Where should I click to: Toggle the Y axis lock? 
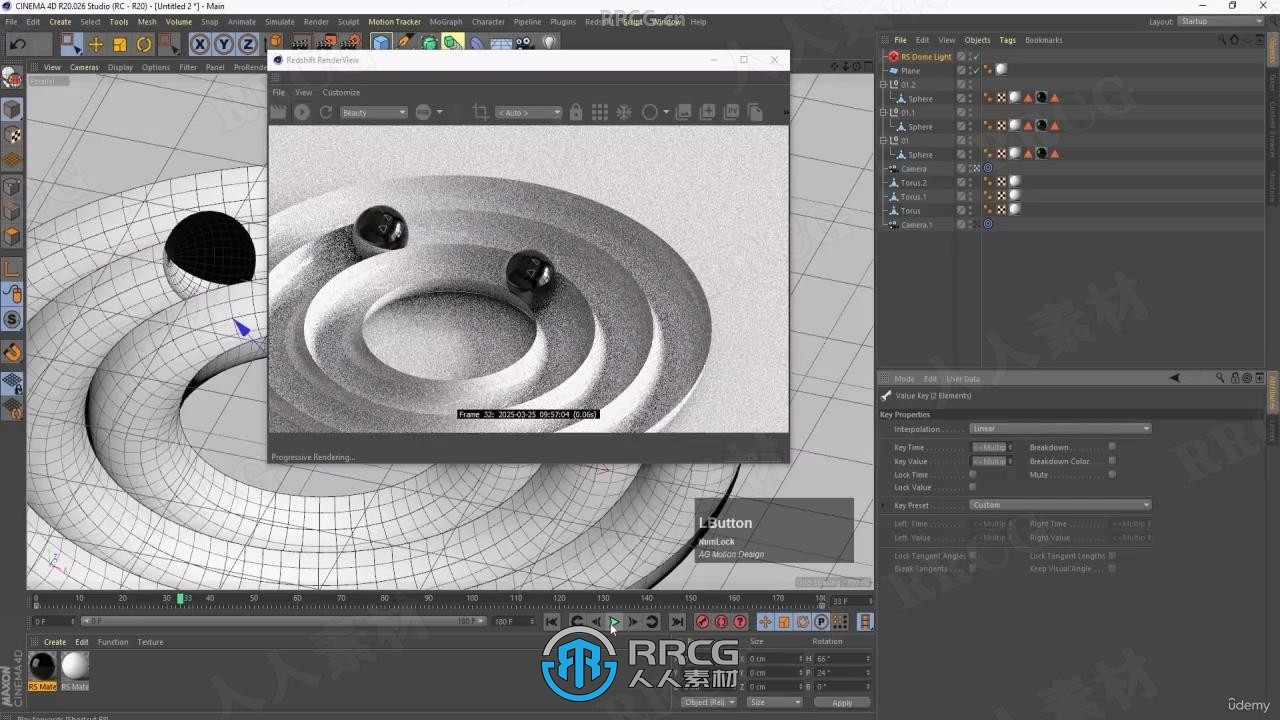click(224, 44)
